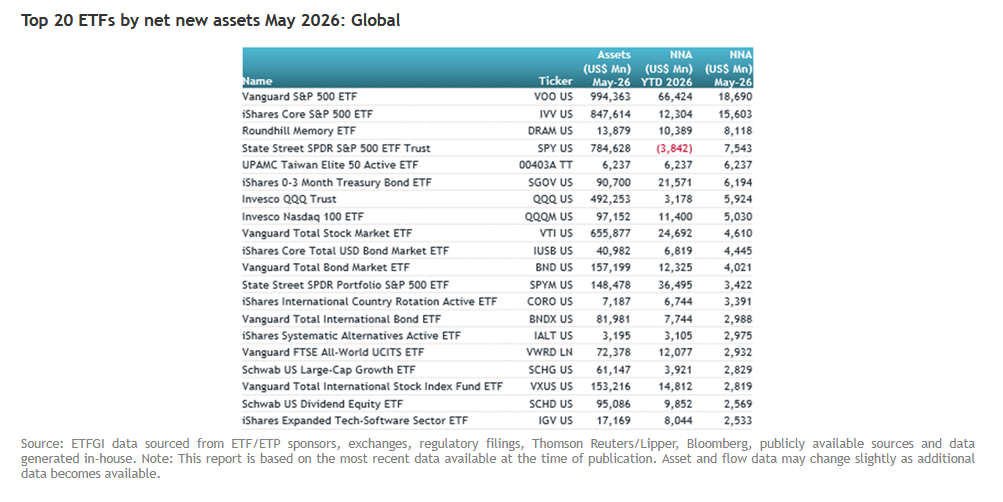Viewport: 1003px width, 502px height.
Task: Click the Source: ETFGI data note paragraph
Action: [x=498, y=459]
